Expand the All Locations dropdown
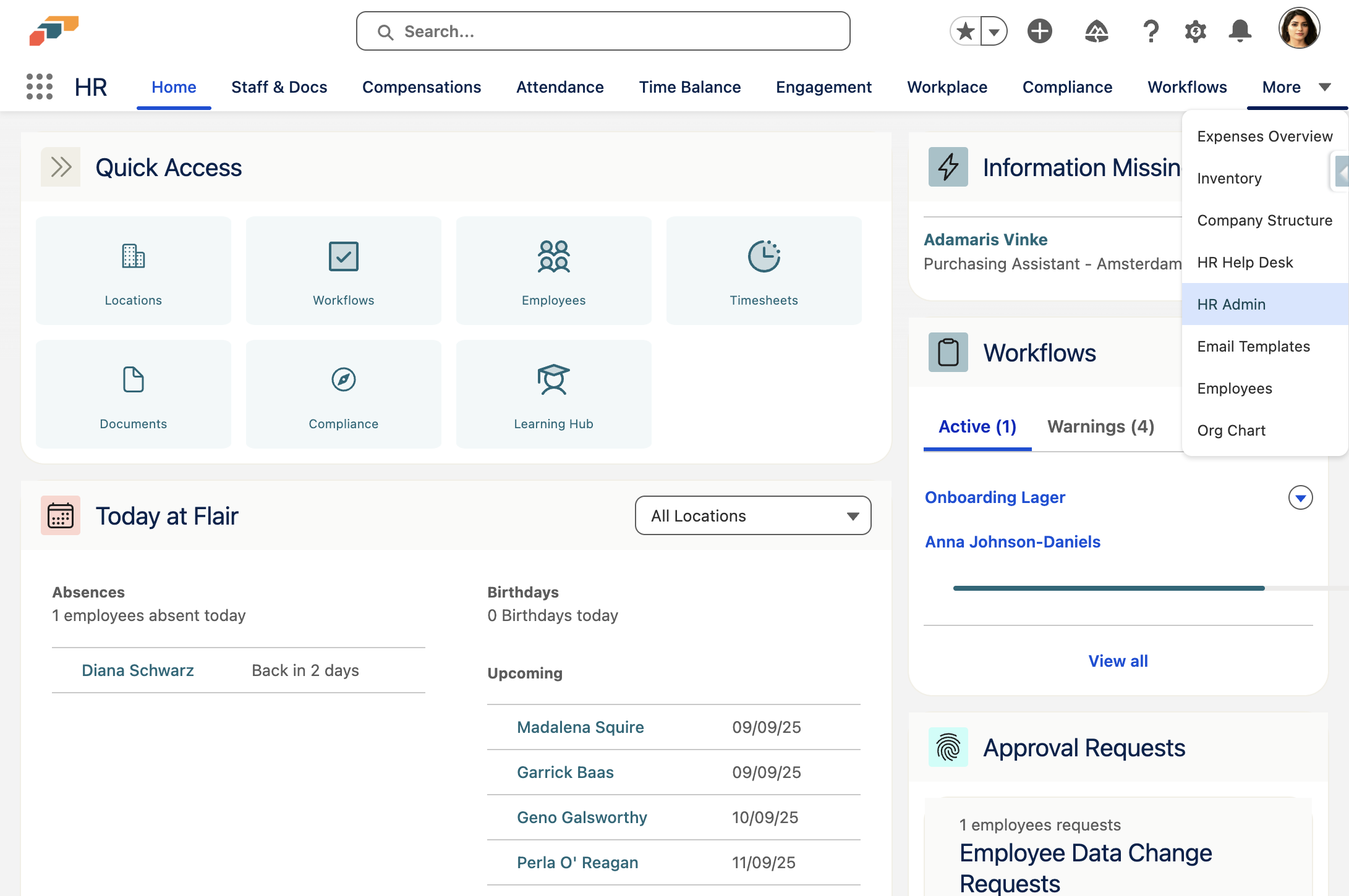1349x896 pixels. [x=752, y=515]
